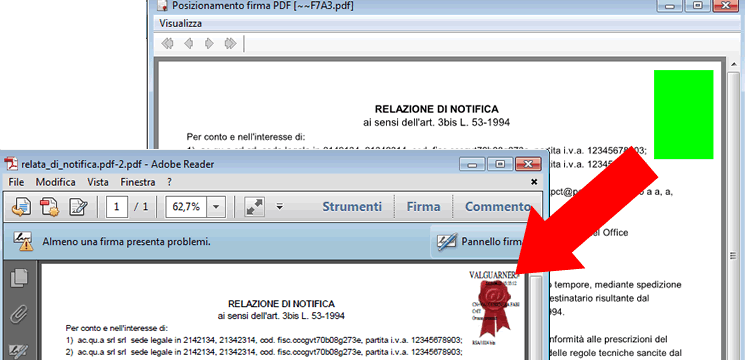Click the red seal signature stamp
The image size is (745, 360).
click(x=495, y=308)
